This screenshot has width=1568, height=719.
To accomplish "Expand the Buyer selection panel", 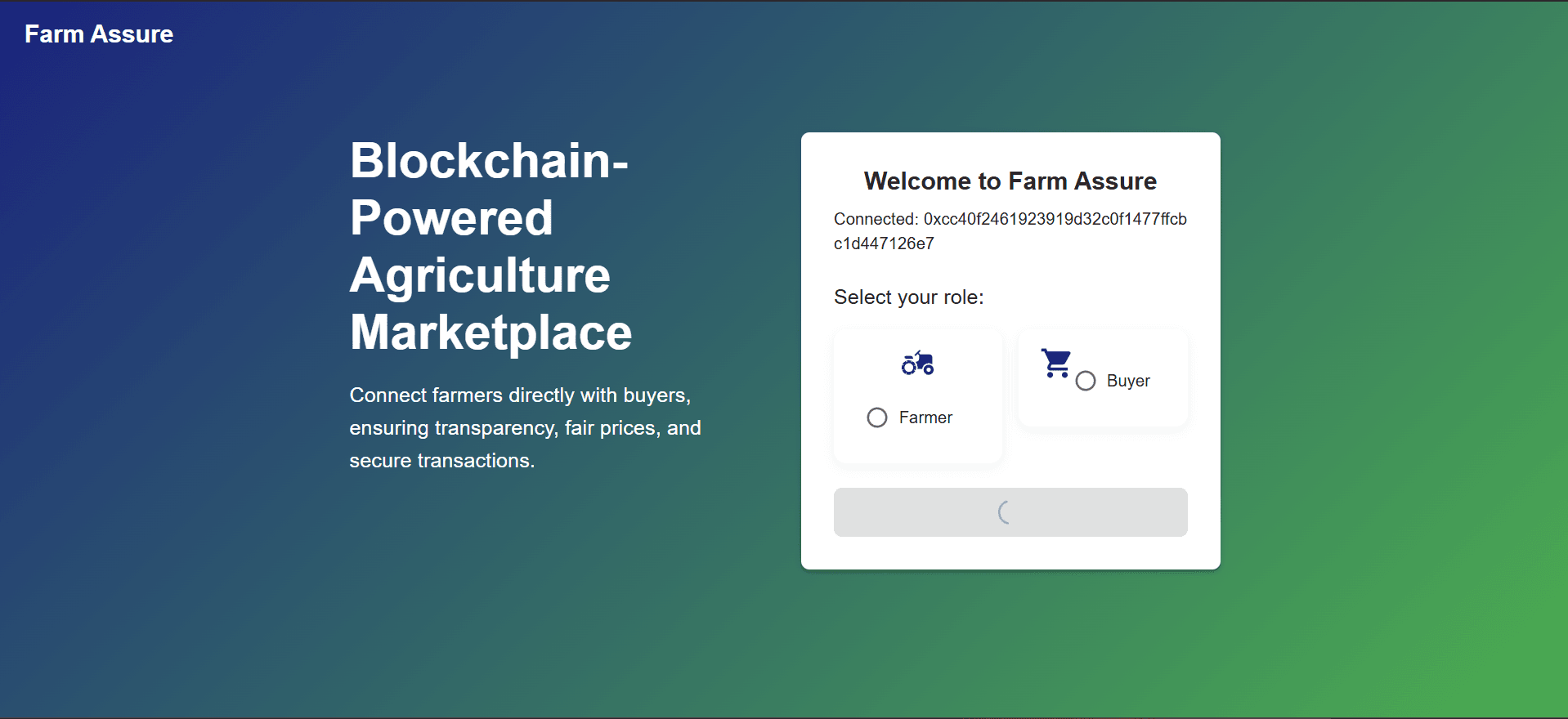I will point(1102,377).
